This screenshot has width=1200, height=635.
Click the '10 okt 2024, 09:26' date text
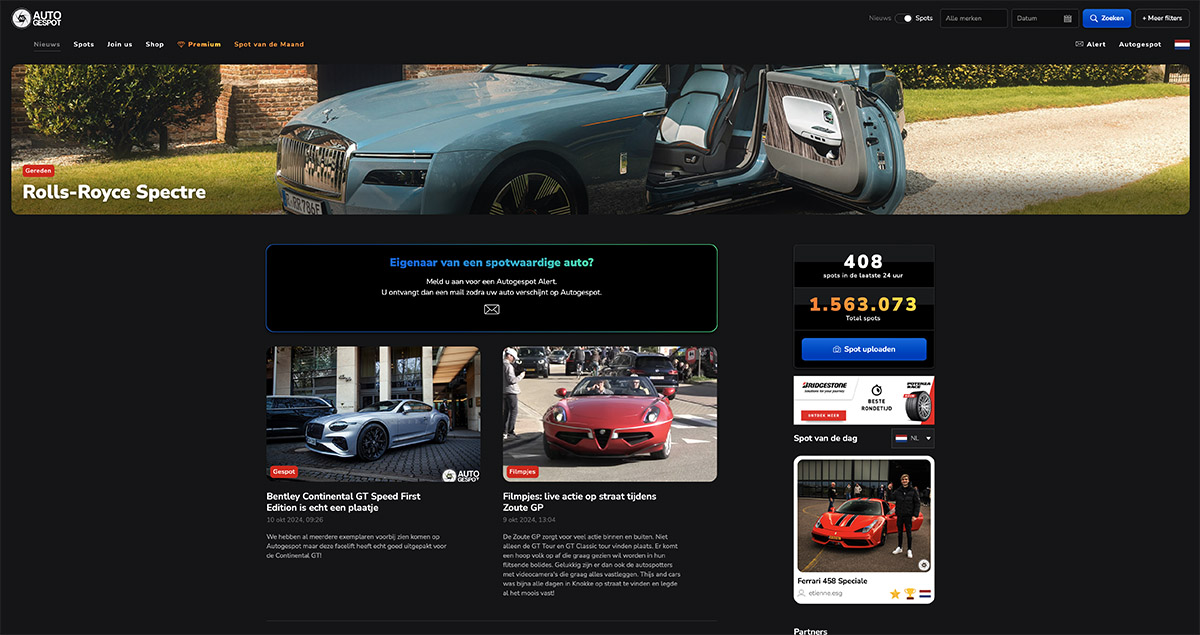pos(294,520)
